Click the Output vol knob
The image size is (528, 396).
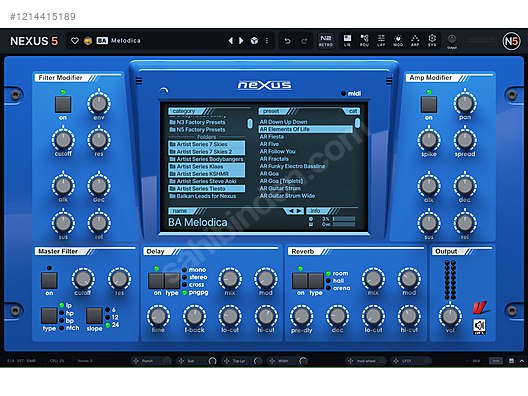click(x=450, y=316)
